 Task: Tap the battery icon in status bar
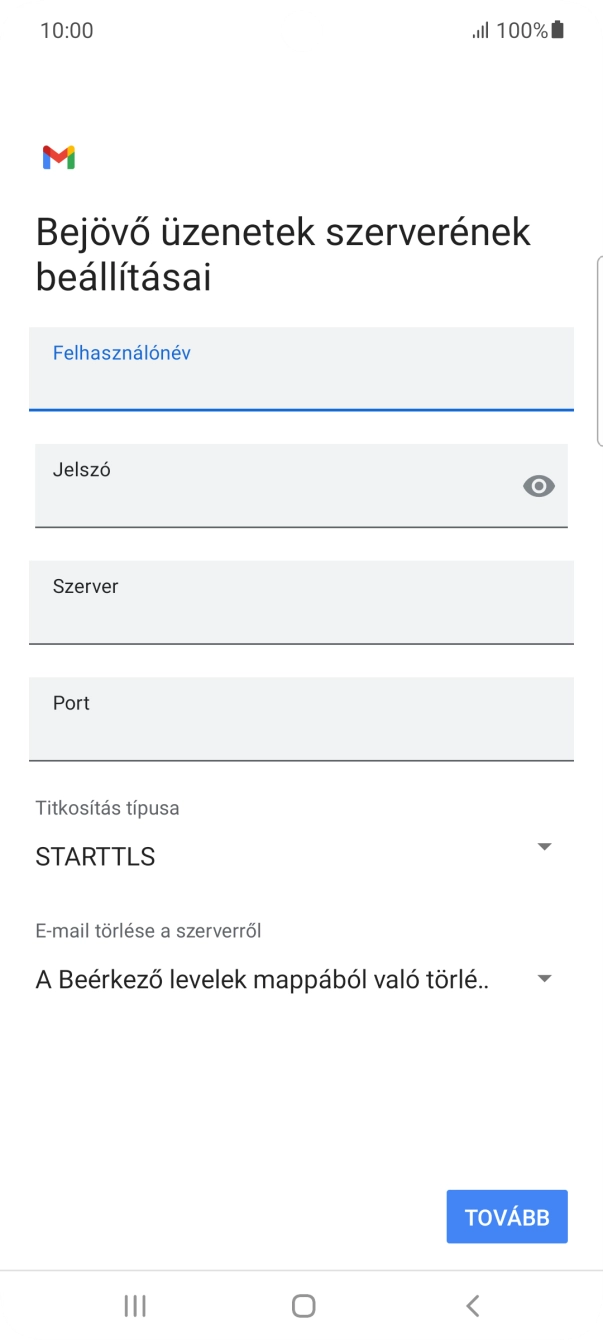[555, 30]
